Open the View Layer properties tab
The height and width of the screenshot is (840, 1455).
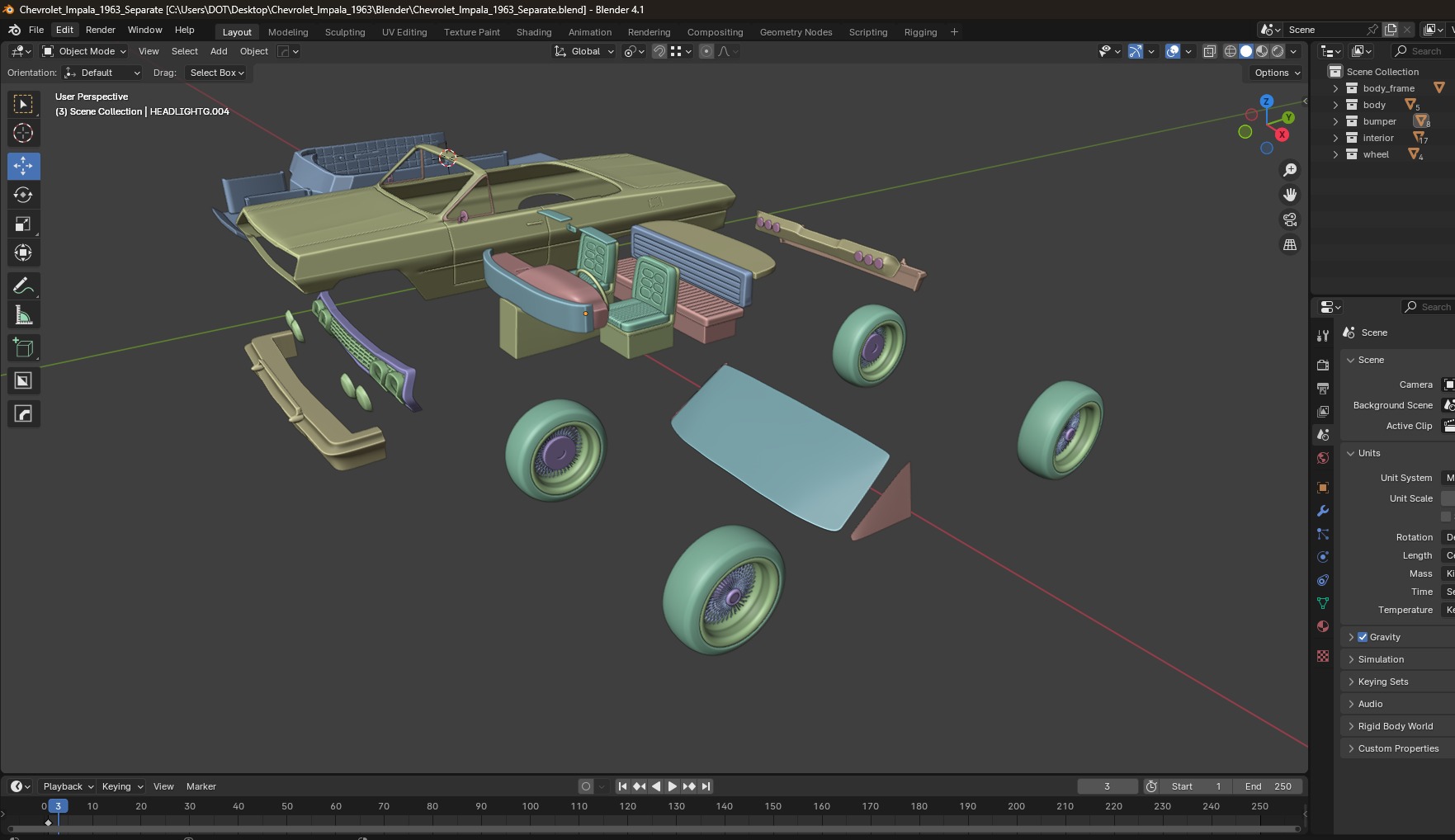point(1323,411)
